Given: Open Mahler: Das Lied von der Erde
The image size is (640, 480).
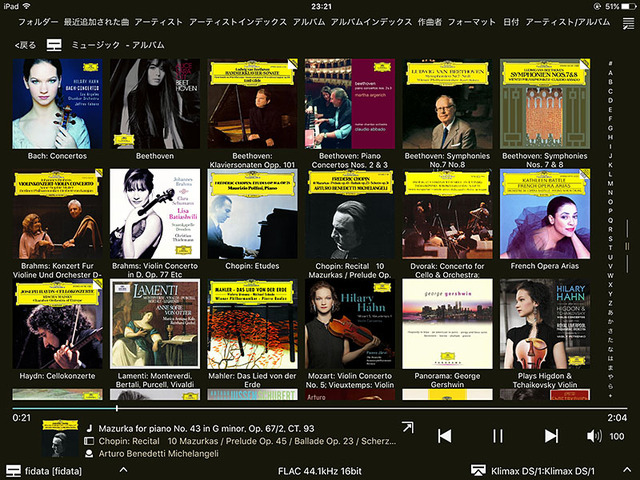Looking at the screenshot, I should tap(252, 324).
